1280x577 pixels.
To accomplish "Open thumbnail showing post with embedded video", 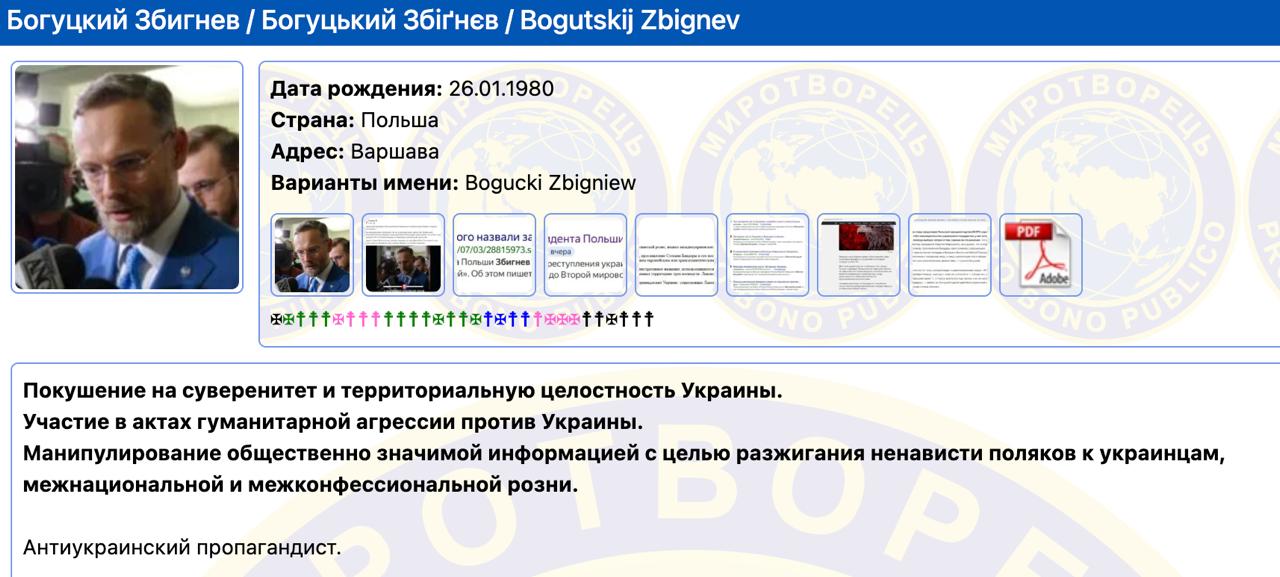I will coord(403,255).
